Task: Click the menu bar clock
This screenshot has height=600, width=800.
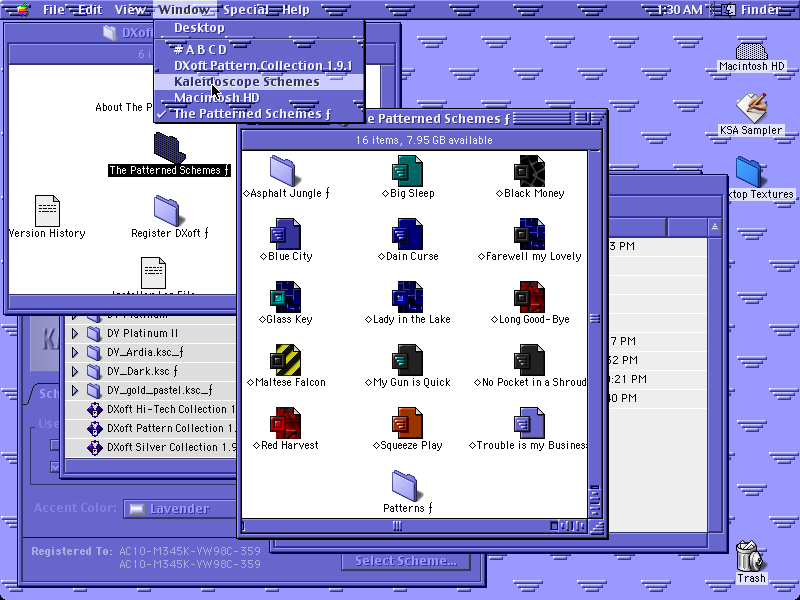Action: (679, 9)
